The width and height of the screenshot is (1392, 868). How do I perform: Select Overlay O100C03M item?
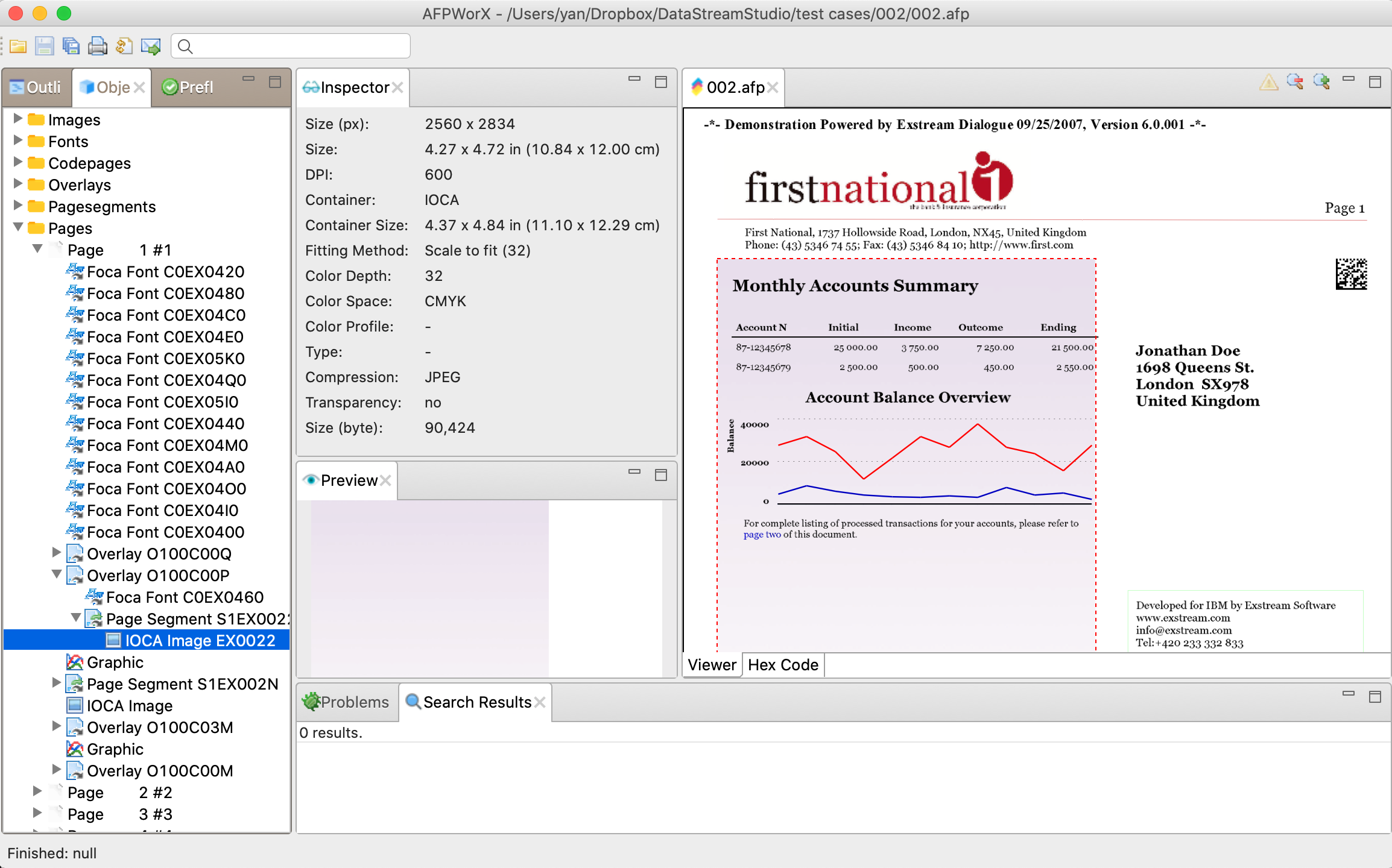[160, 728]
